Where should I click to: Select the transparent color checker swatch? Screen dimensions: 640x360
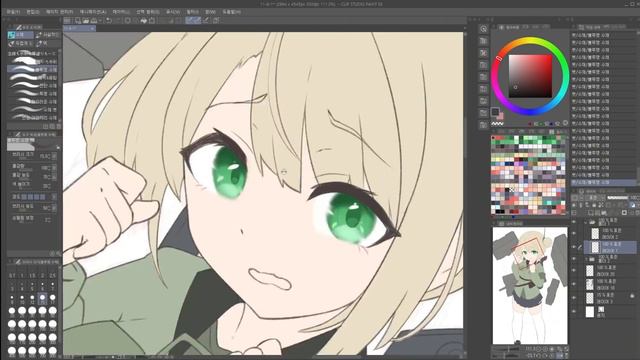497,123
